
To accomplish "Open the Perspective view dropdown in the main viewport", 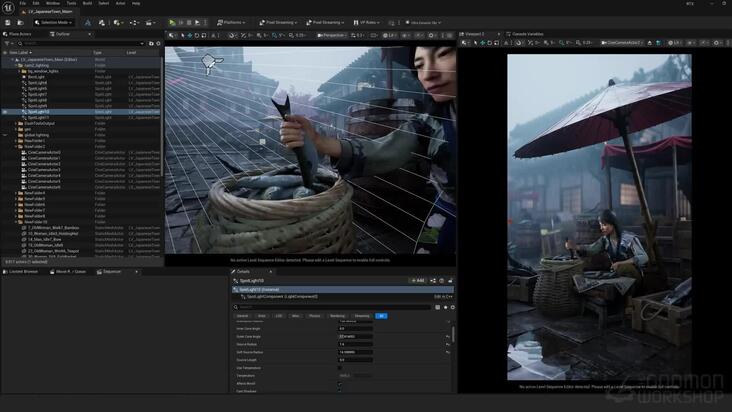I will 331,35.
